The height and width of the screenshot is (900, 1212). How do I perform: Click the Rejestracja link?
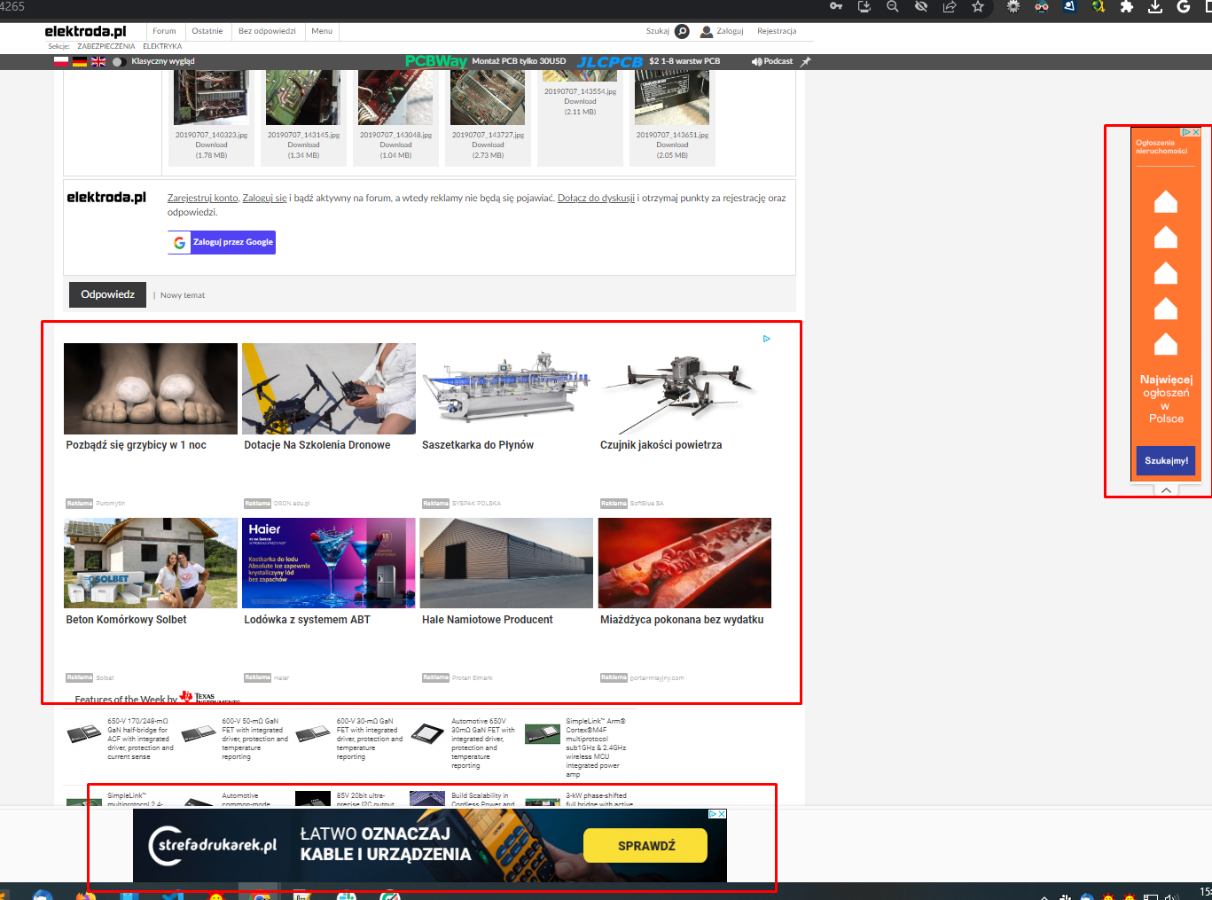(x=777, y=31)
